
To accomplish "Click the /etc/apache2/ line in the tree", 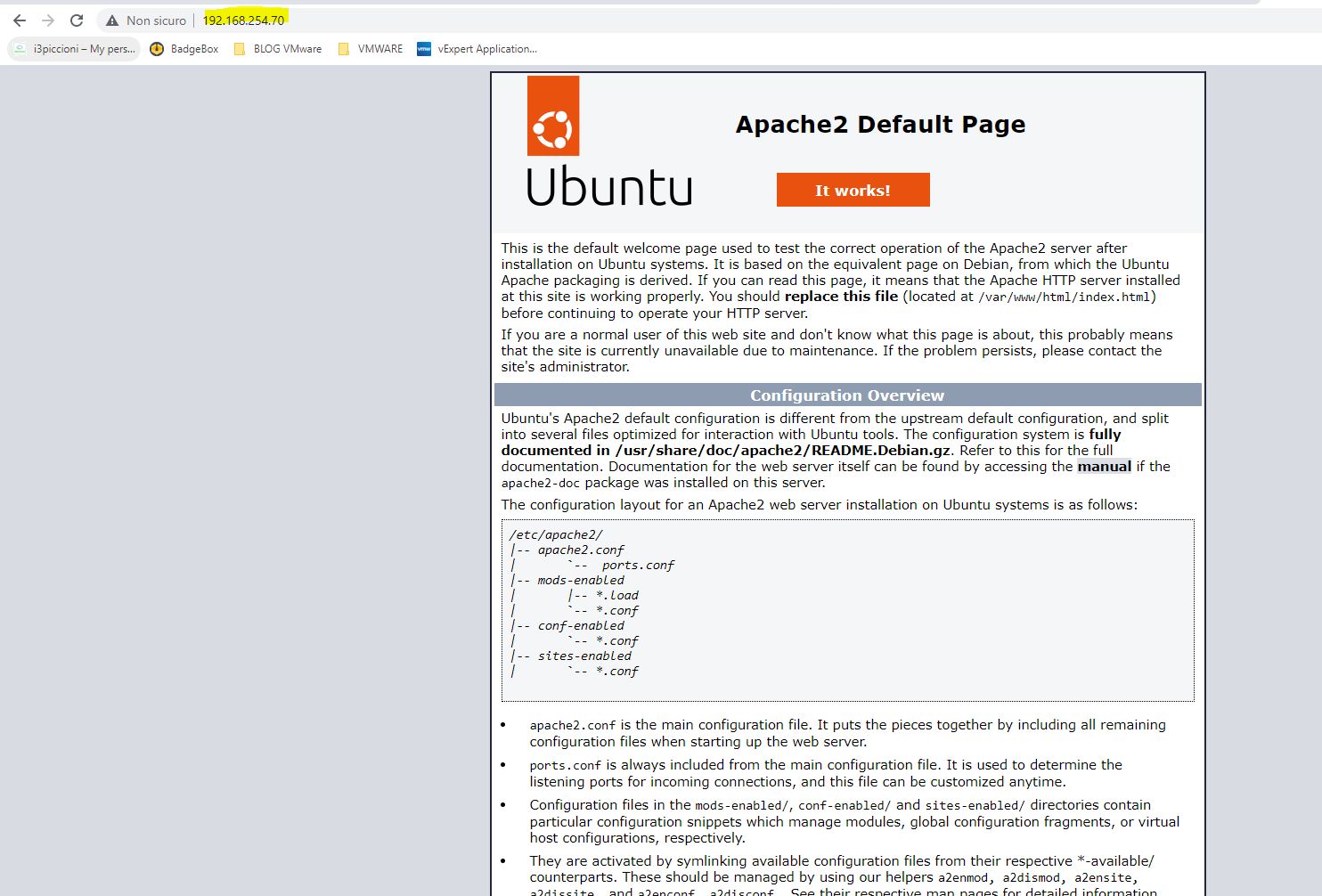I will (556, 534).
